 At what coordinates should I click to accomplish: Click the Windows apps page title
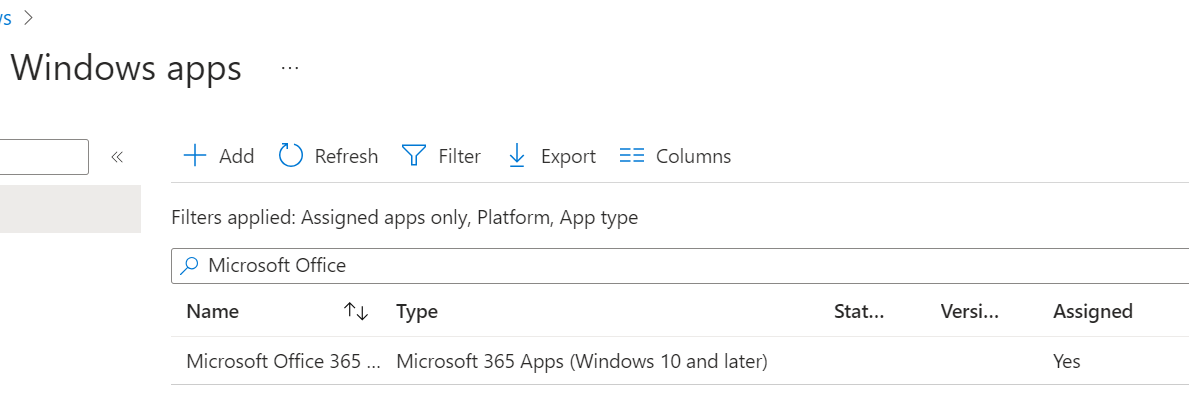[126, 68]
